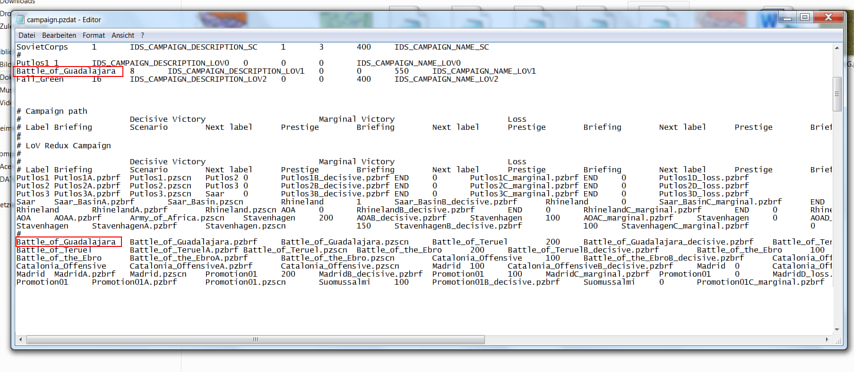Open the Format menu

(94, 35)
